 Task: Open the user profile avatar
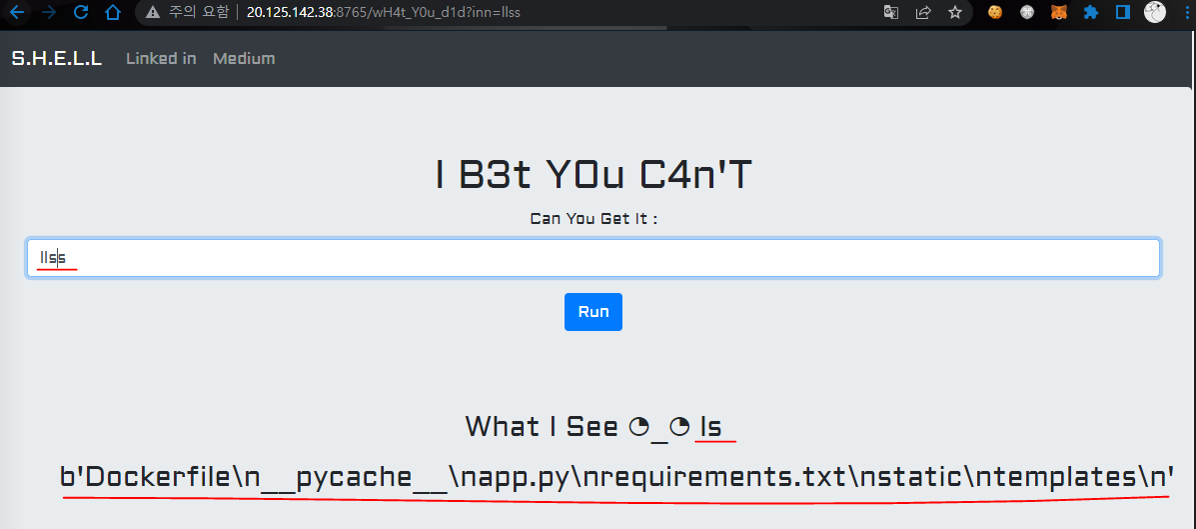pyautogui.click(x=1155, y=12)
